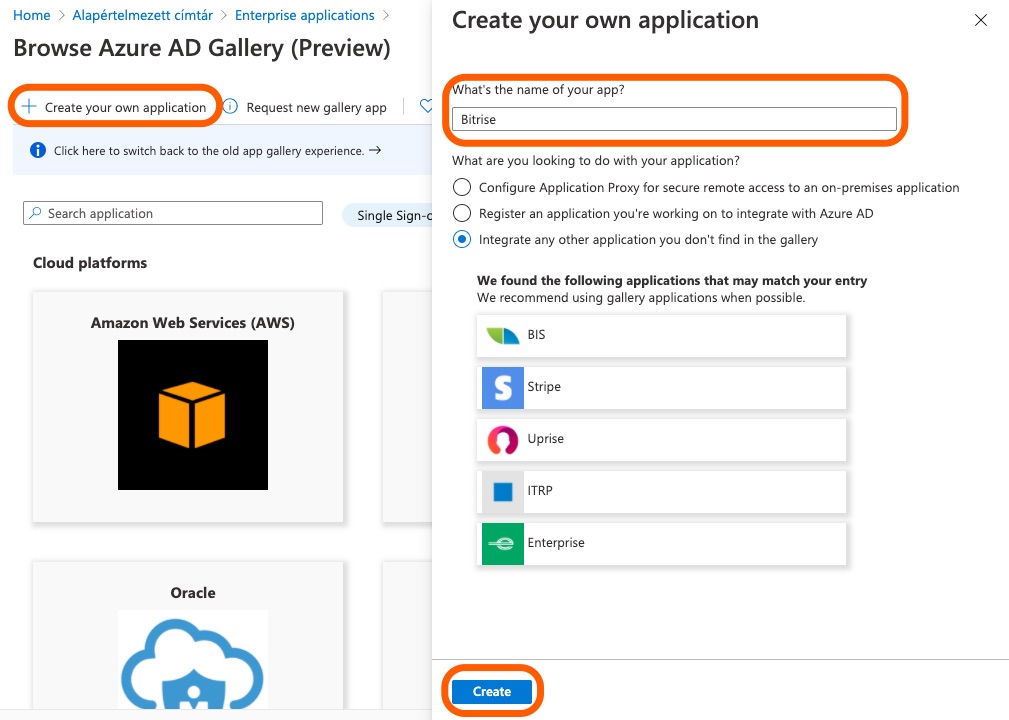The image size is (1009, 720).
Task: Select the Stripe application icon
Action: tap(501, 387)
